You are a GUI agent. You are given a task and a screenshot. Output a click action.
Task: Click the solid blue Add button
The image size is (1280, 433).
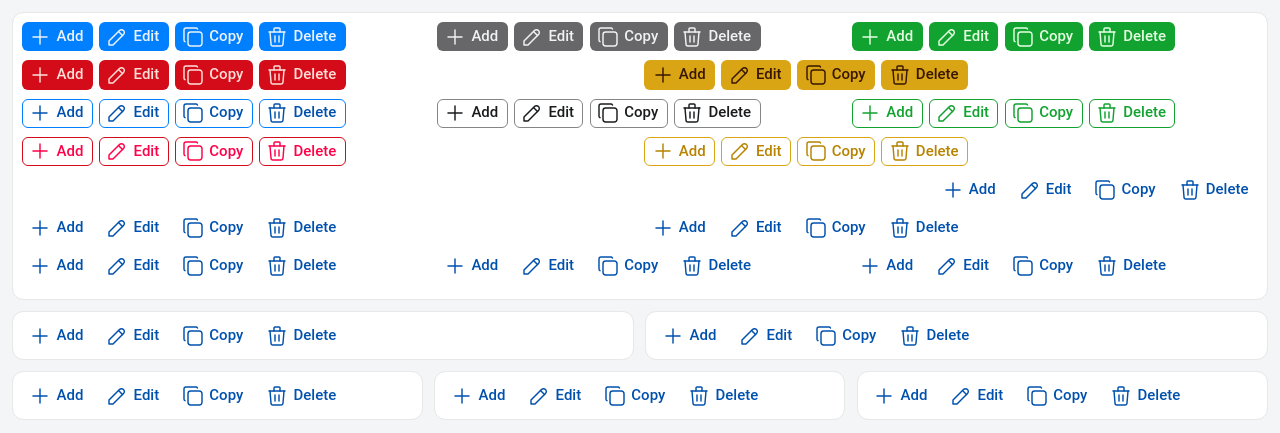tap(57, 37)
